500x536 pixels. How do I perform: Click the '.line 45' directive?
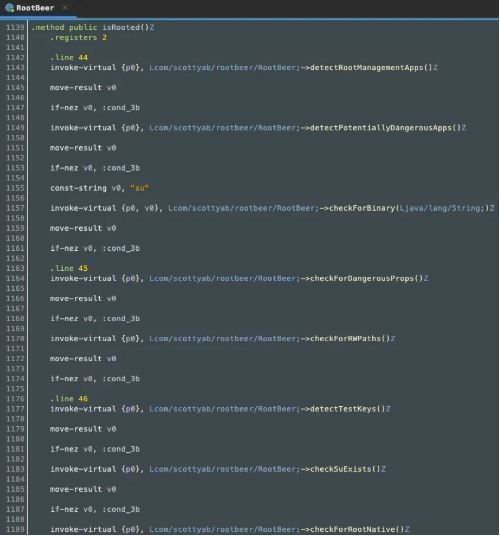(x=69, y=268)
